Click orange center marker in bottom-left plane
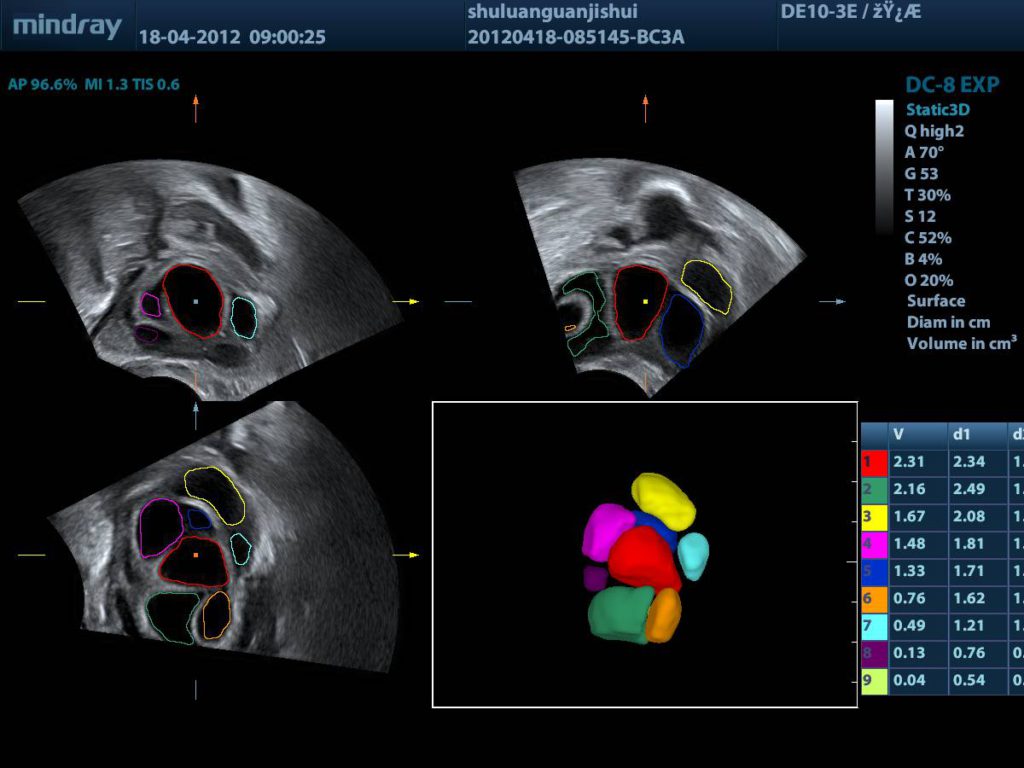This screenshot has height=768, width=1024. coord(196,553)
